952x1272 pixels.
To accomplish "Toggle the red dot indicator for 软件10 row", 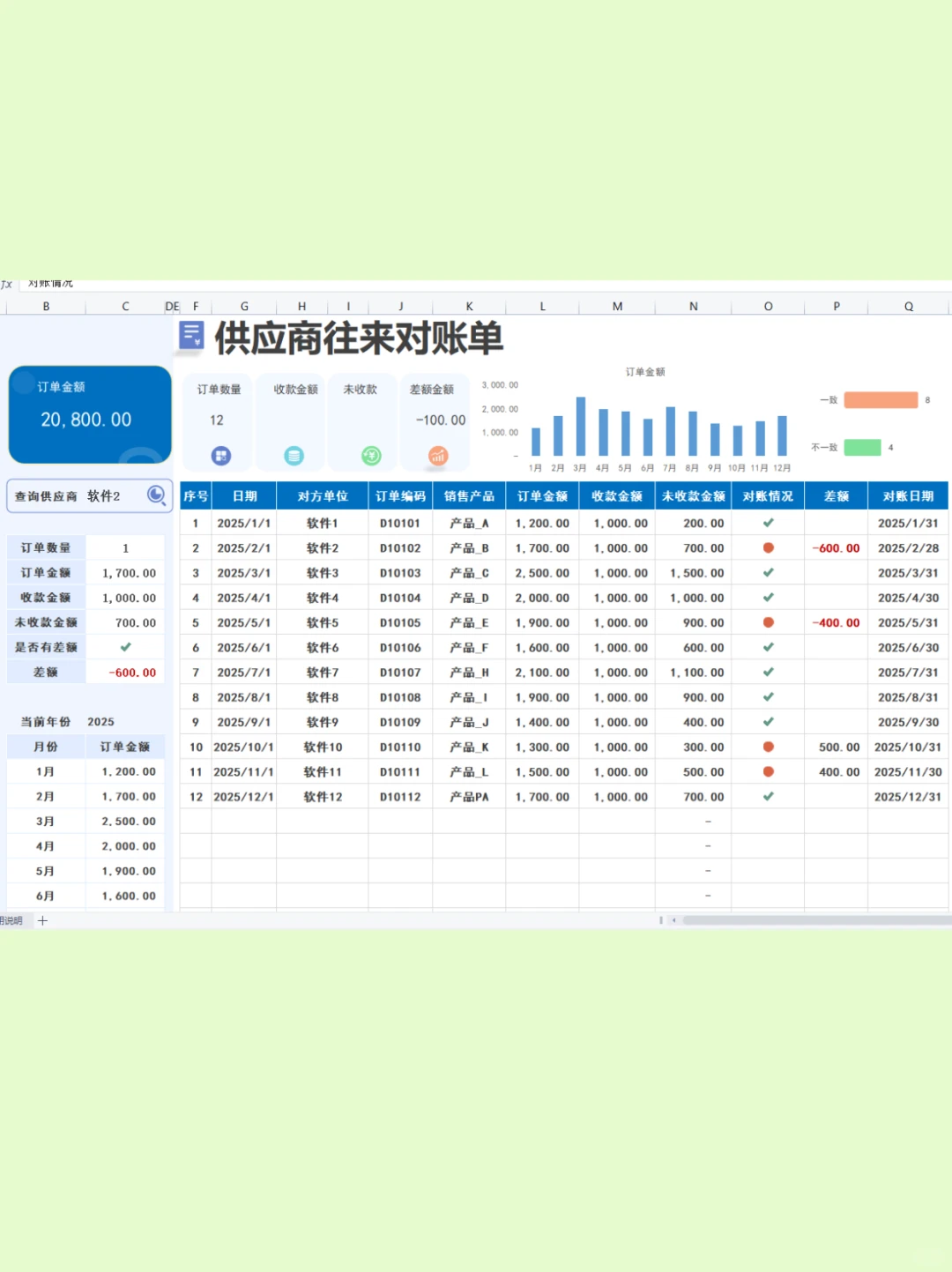I will click(768, 747).
